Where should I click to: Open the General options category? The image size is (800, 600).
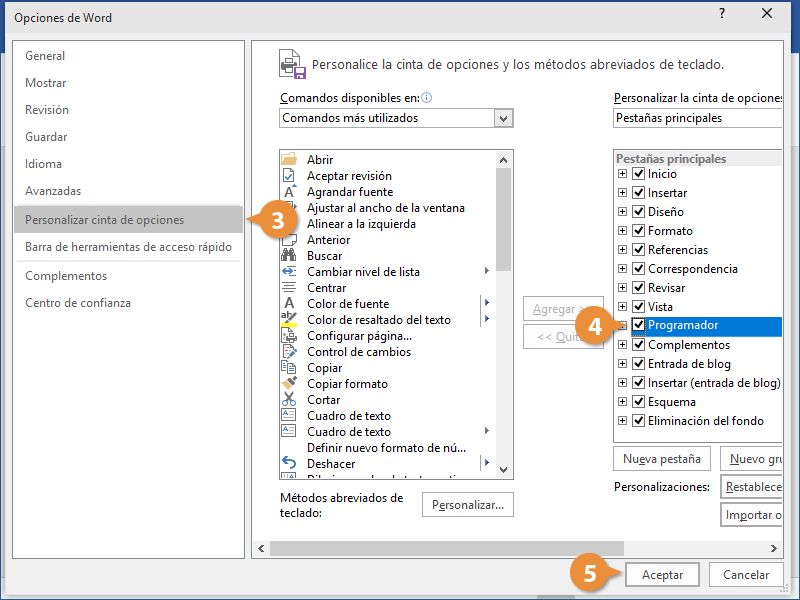(x=45, y=57)
